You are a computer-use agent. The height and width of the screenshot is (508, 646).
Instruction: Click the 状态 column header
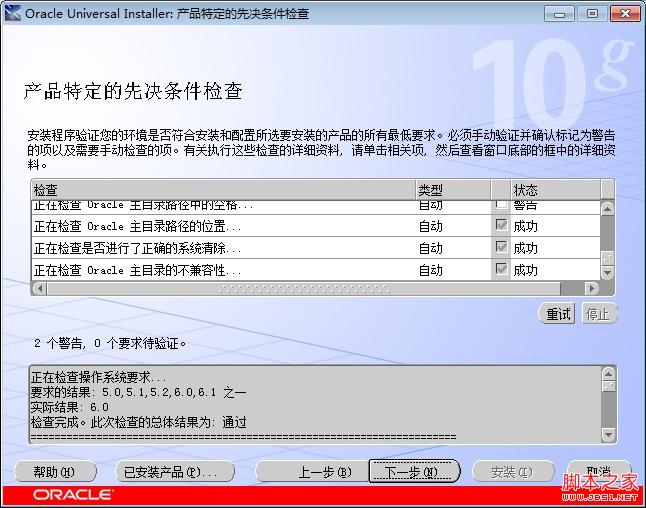tap(555, 190)
